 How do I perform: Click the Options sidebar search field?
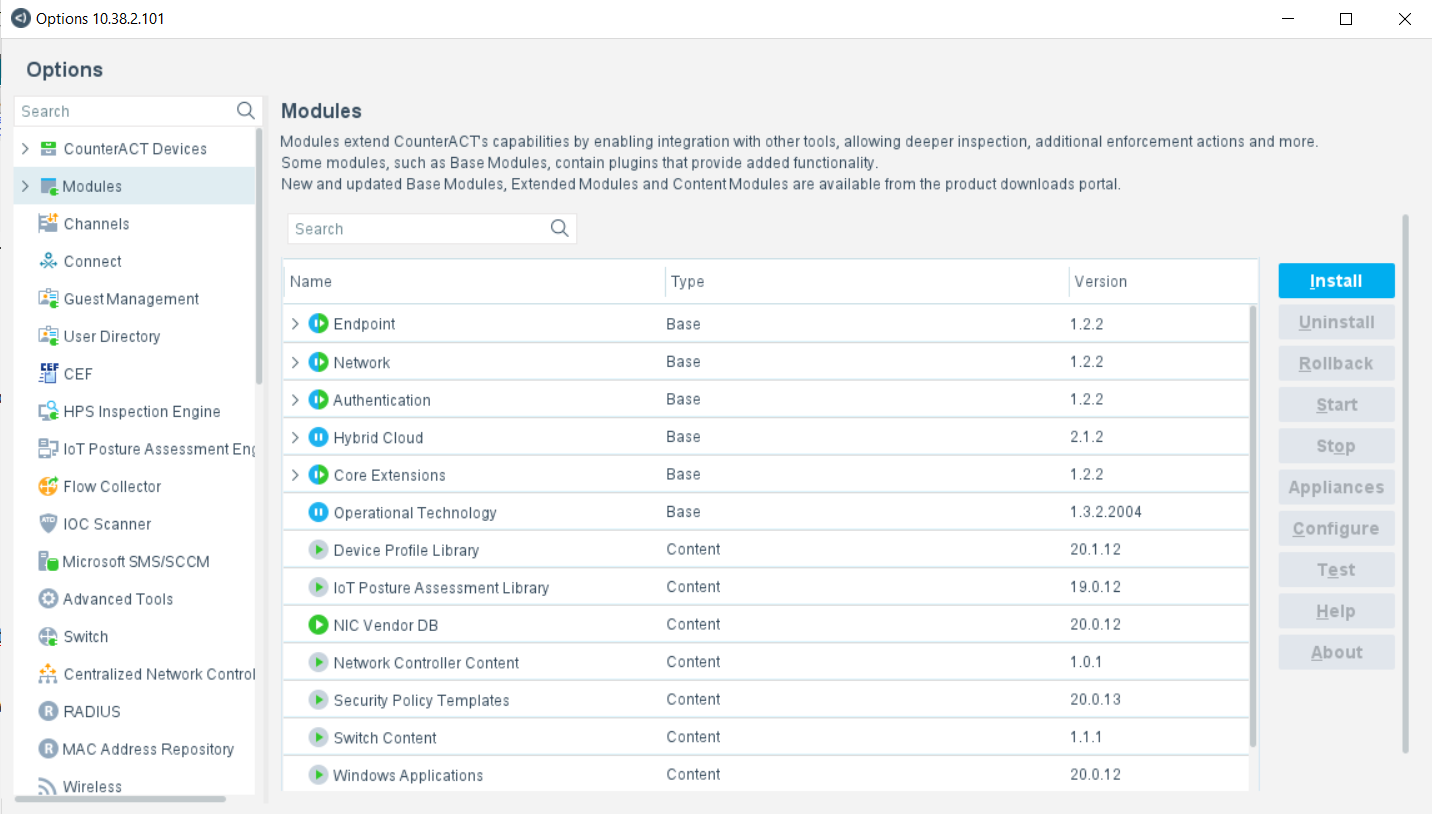click(125, 111)
